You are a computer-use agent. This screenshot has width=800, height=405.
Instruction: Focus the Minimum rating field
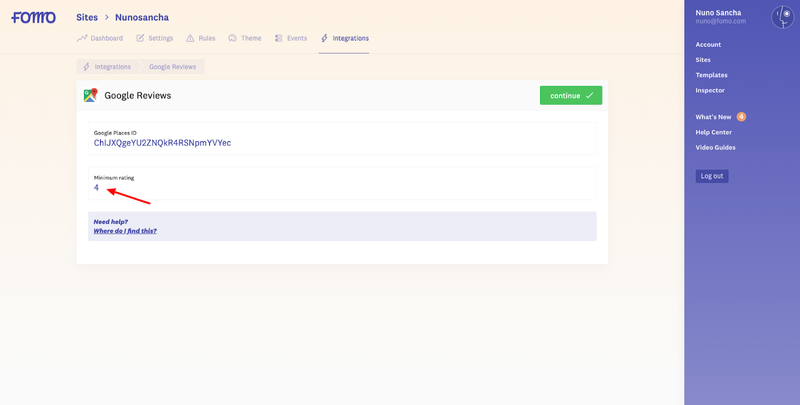pyautogui.click(x=342, y=183)
